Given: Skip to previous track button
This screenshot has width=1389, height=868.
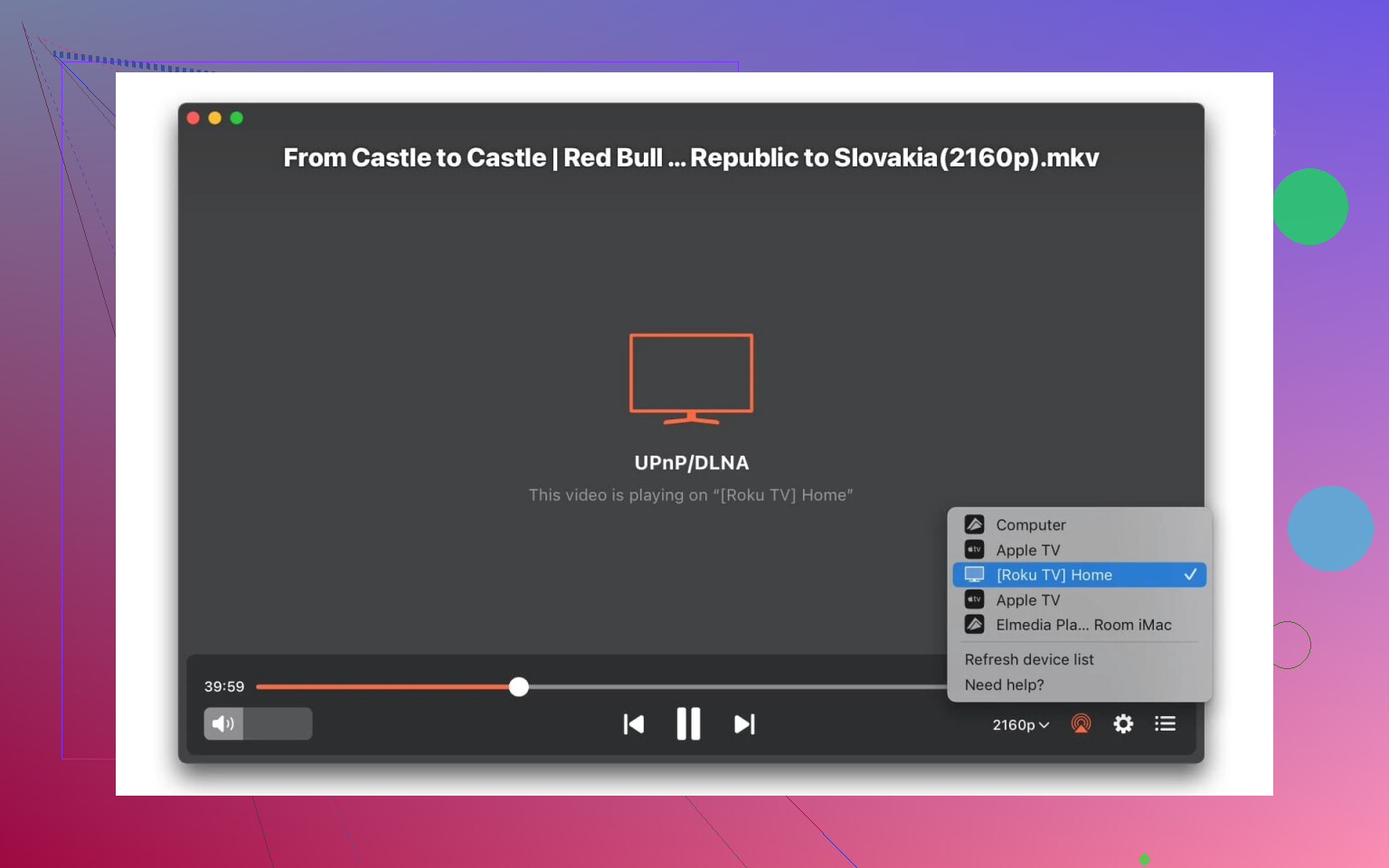Looking at the screenshot, I should pos(634,724).
